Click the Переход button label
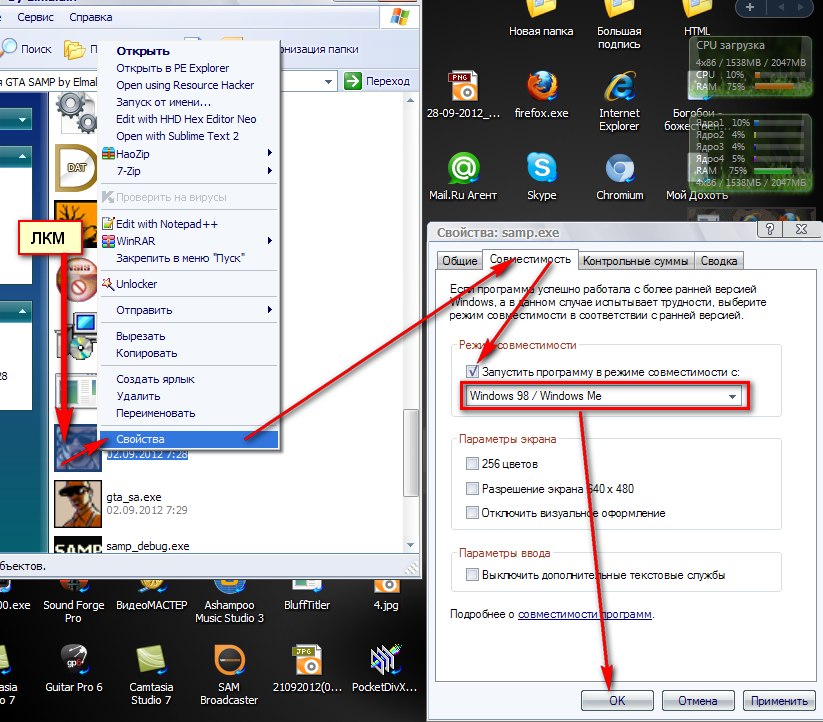 pyautogui.click(x=388, y=81)
